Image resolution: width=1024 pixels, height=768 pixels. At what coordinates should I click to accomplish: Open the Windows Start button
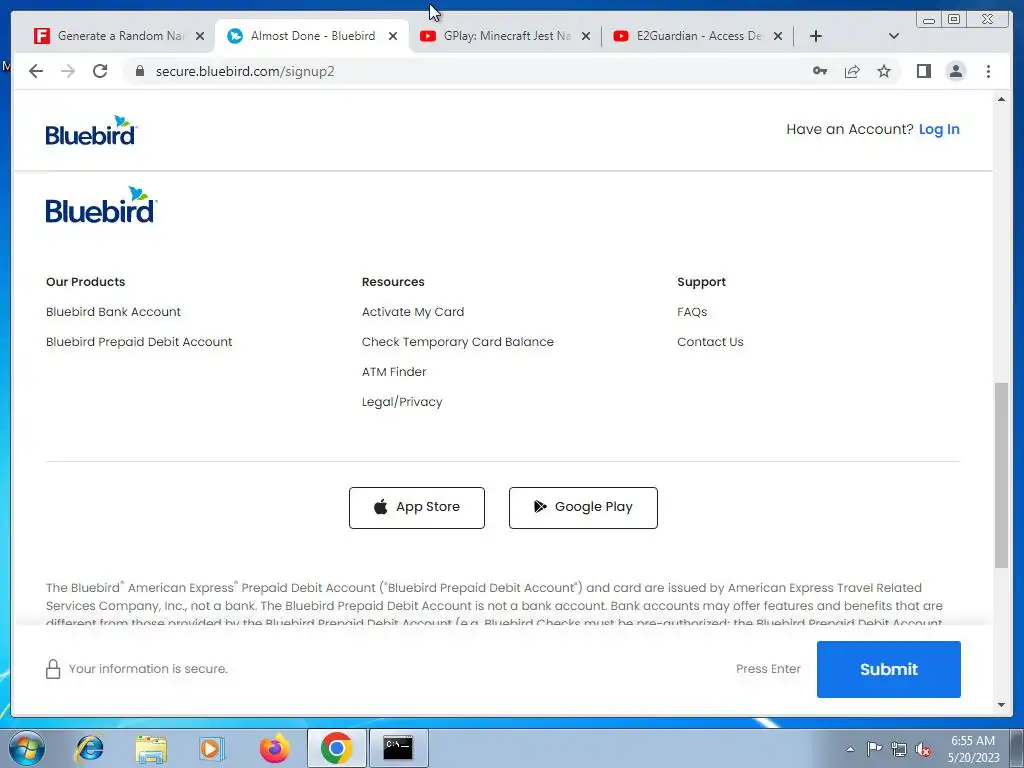click(27, 748)
